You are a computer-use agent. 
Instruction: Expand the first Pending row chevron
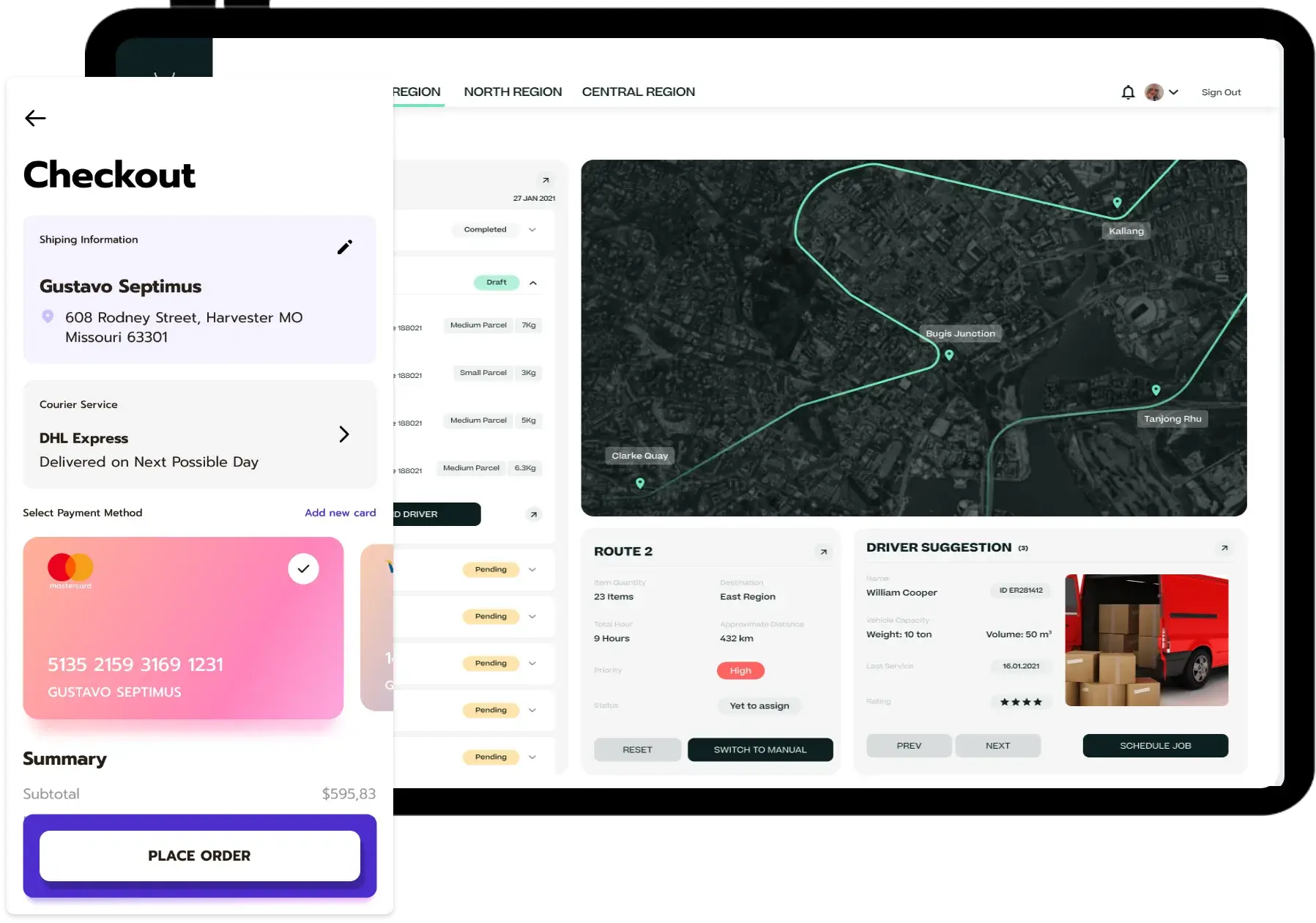click(x=532, y=569)
